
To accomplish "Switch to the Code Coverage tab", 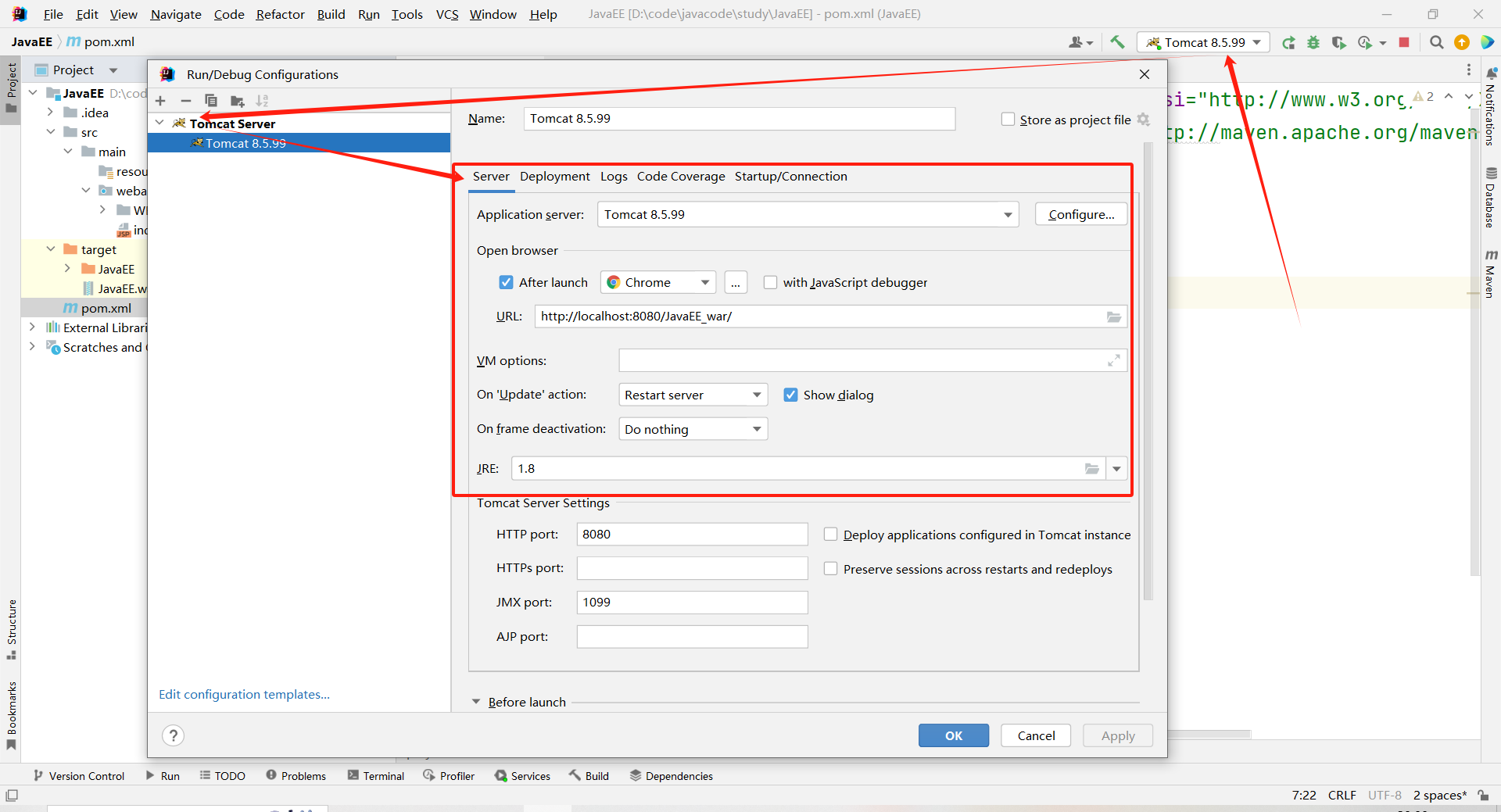I will coord(681,177).
